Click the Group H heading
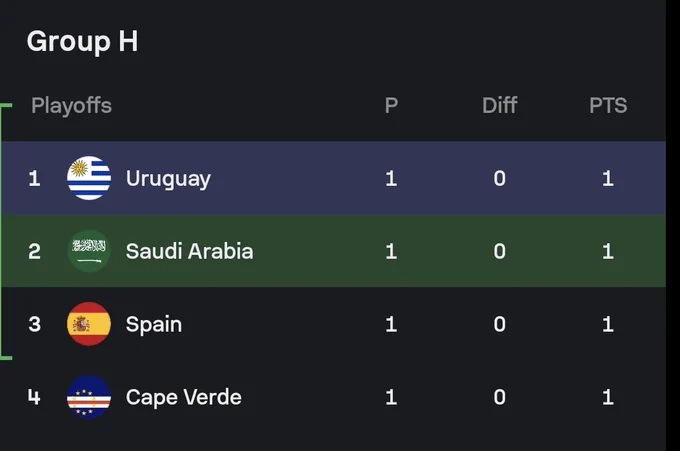Screen dimensions: 680x451 [x=82, y=42]
